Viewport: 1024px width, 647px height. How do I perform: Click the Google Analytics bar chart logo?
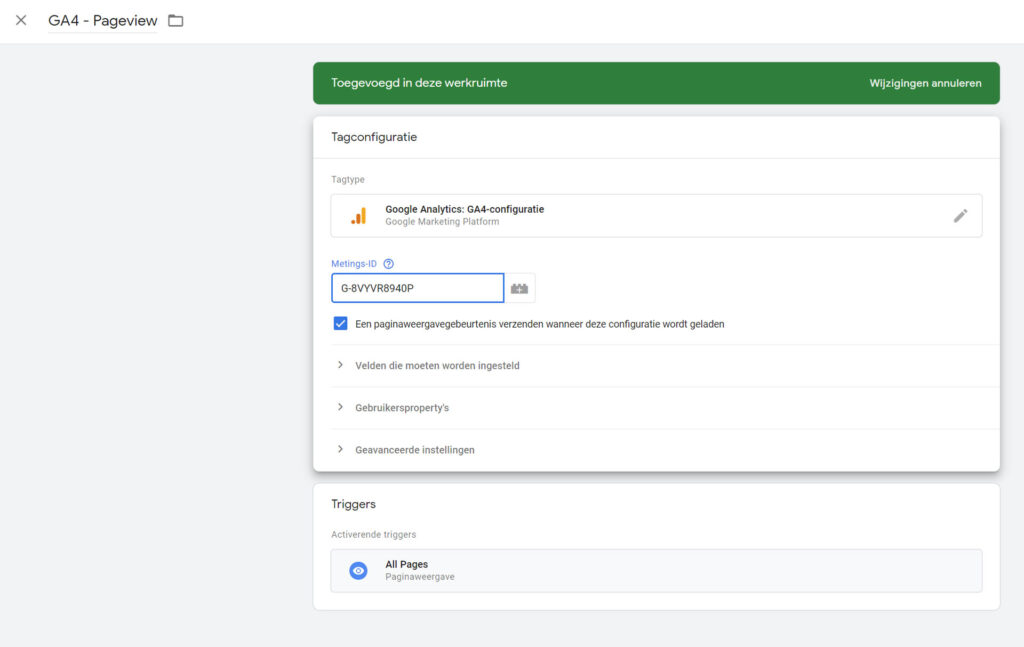pos(359,216)
